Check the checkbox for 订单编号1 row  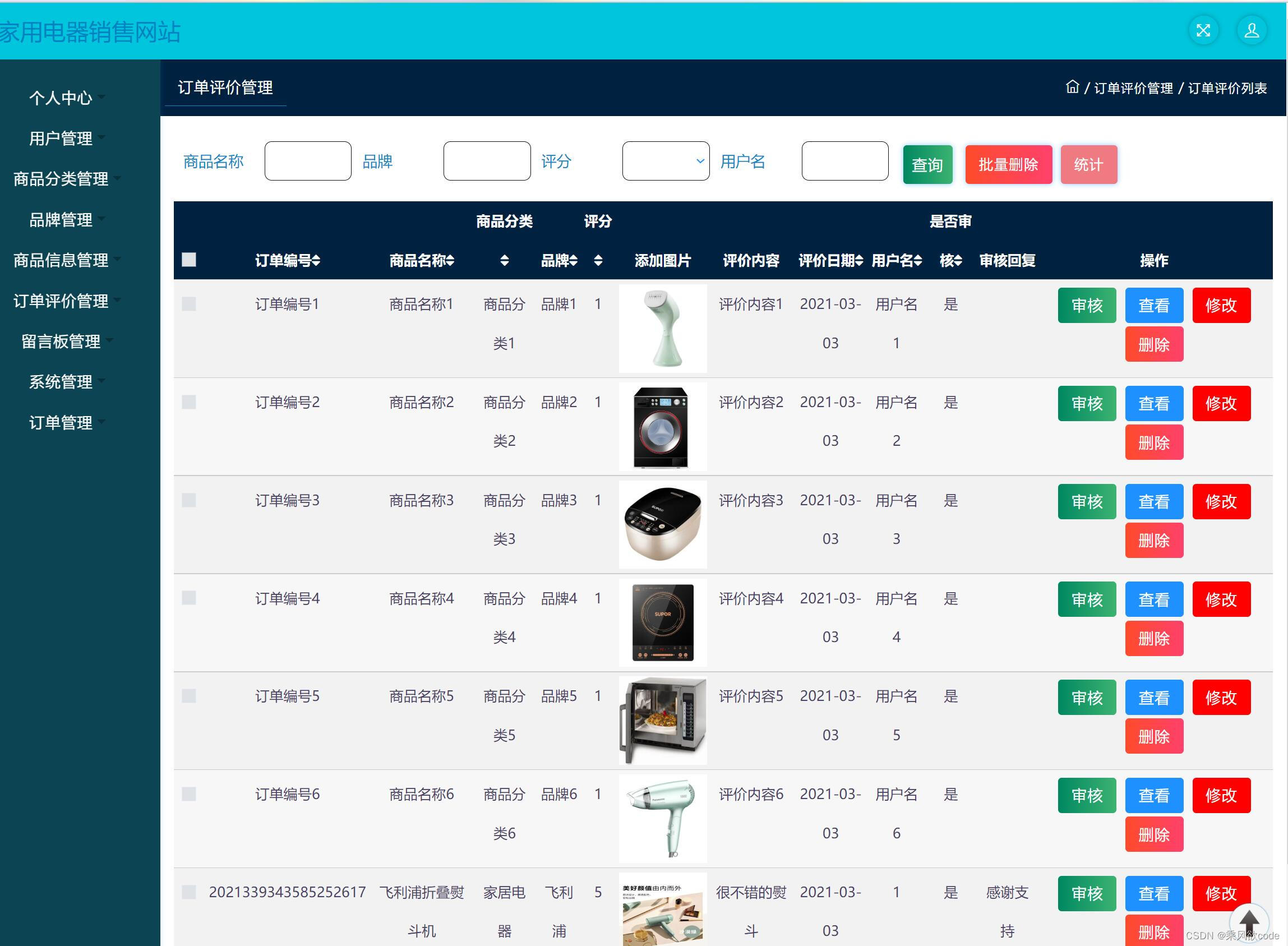click(189, 304)
